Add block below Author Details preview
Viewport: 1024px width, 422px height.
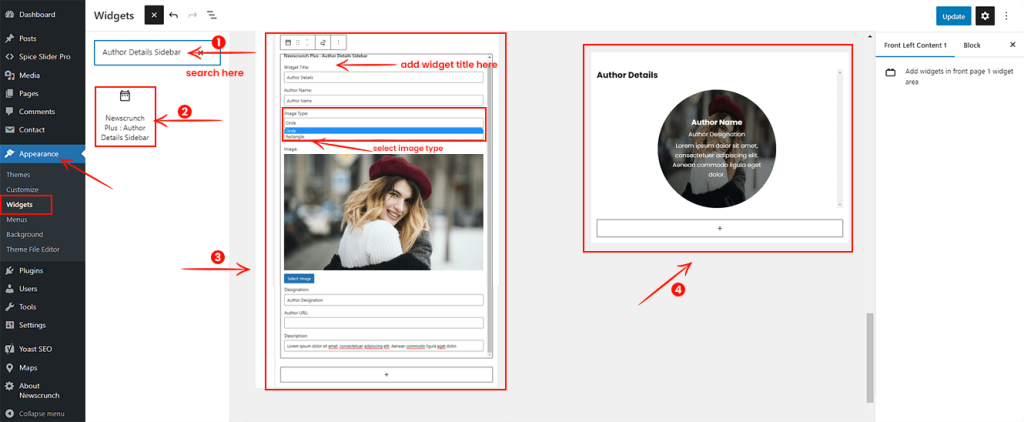[x=720, y=228]
